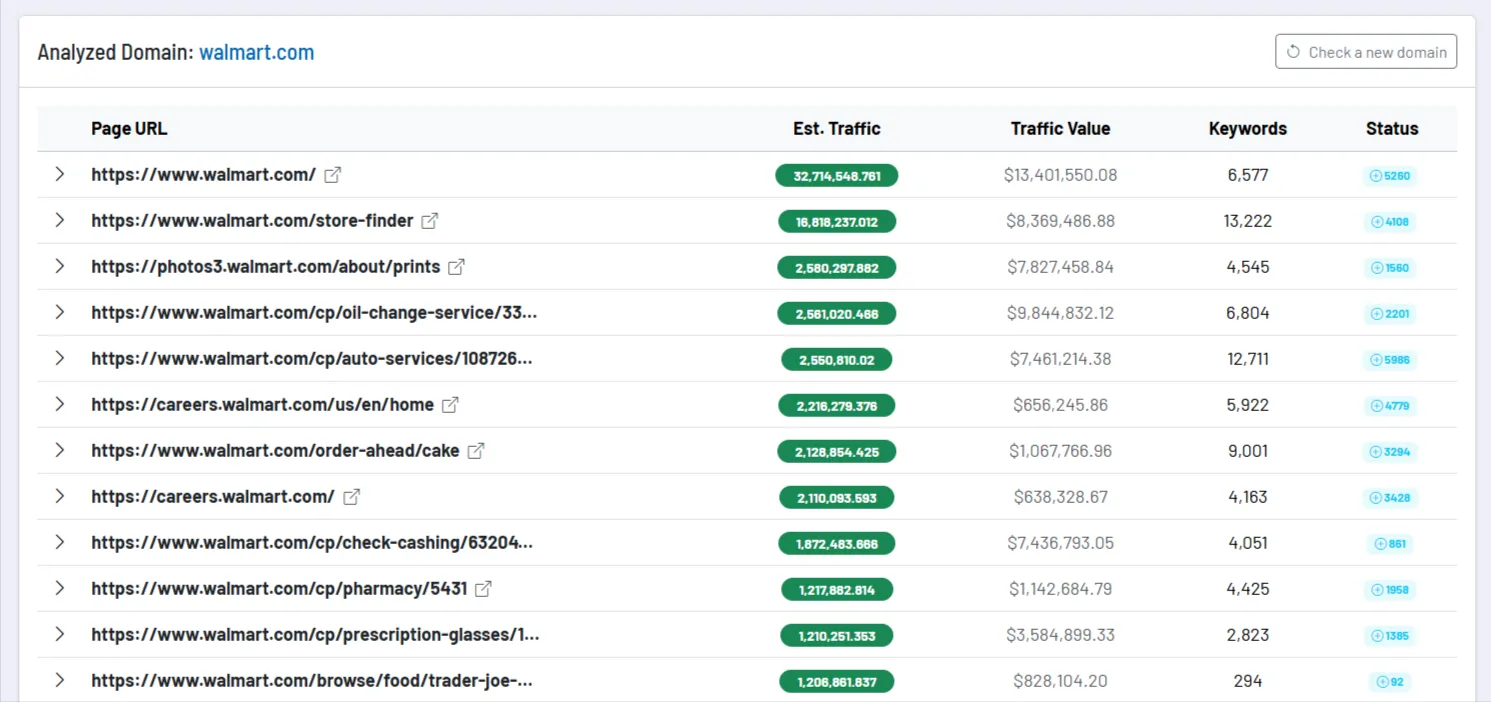The width and height of the screenshot is (1491, 702).
Task: Click status badge 4779
Action: point(1390,406)
